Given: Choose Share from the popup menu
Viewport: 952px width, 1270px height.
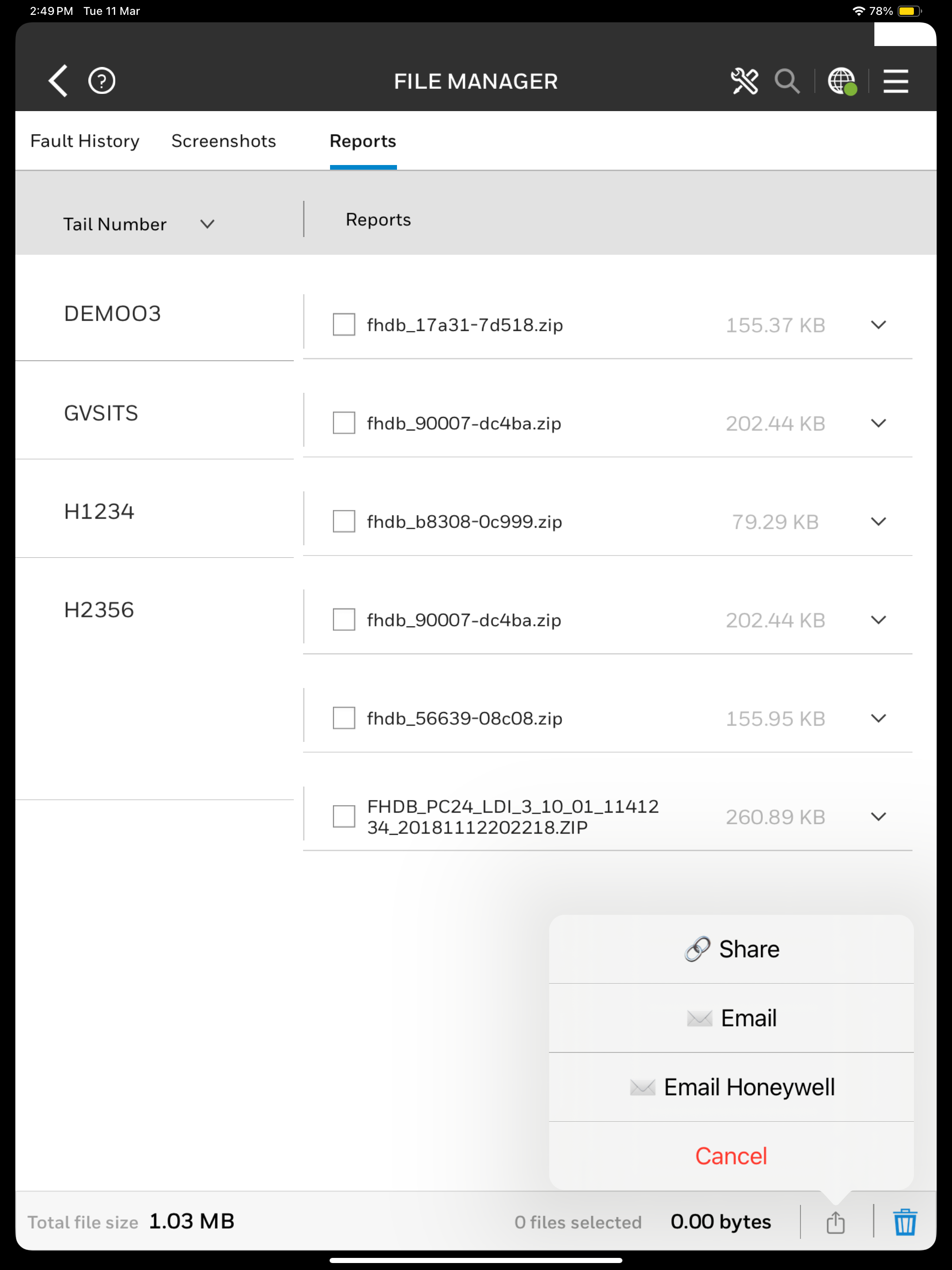Looking at the screenshot, I should 731,949.
